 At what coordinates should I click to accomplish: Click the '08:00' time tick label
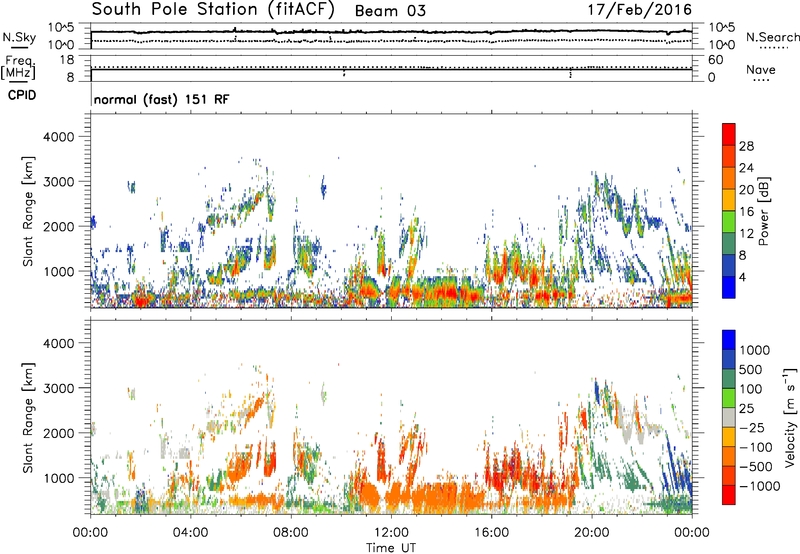[x=290, y=533]
